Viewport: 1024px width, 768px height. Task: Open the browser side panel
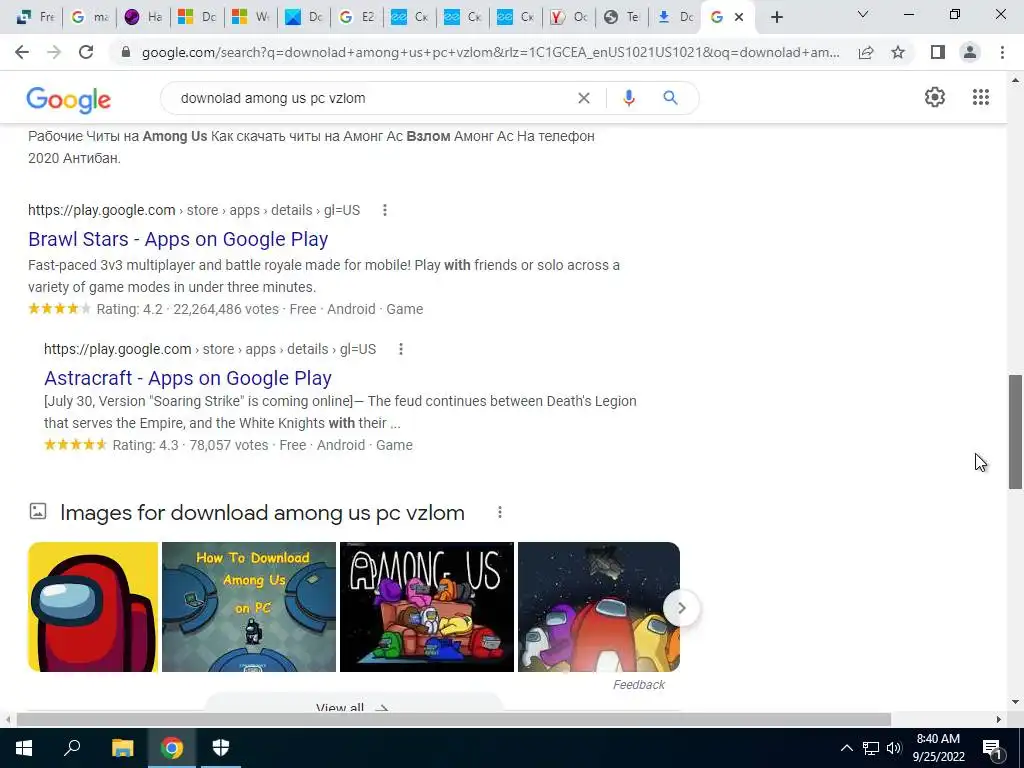(x=938, y=52)
